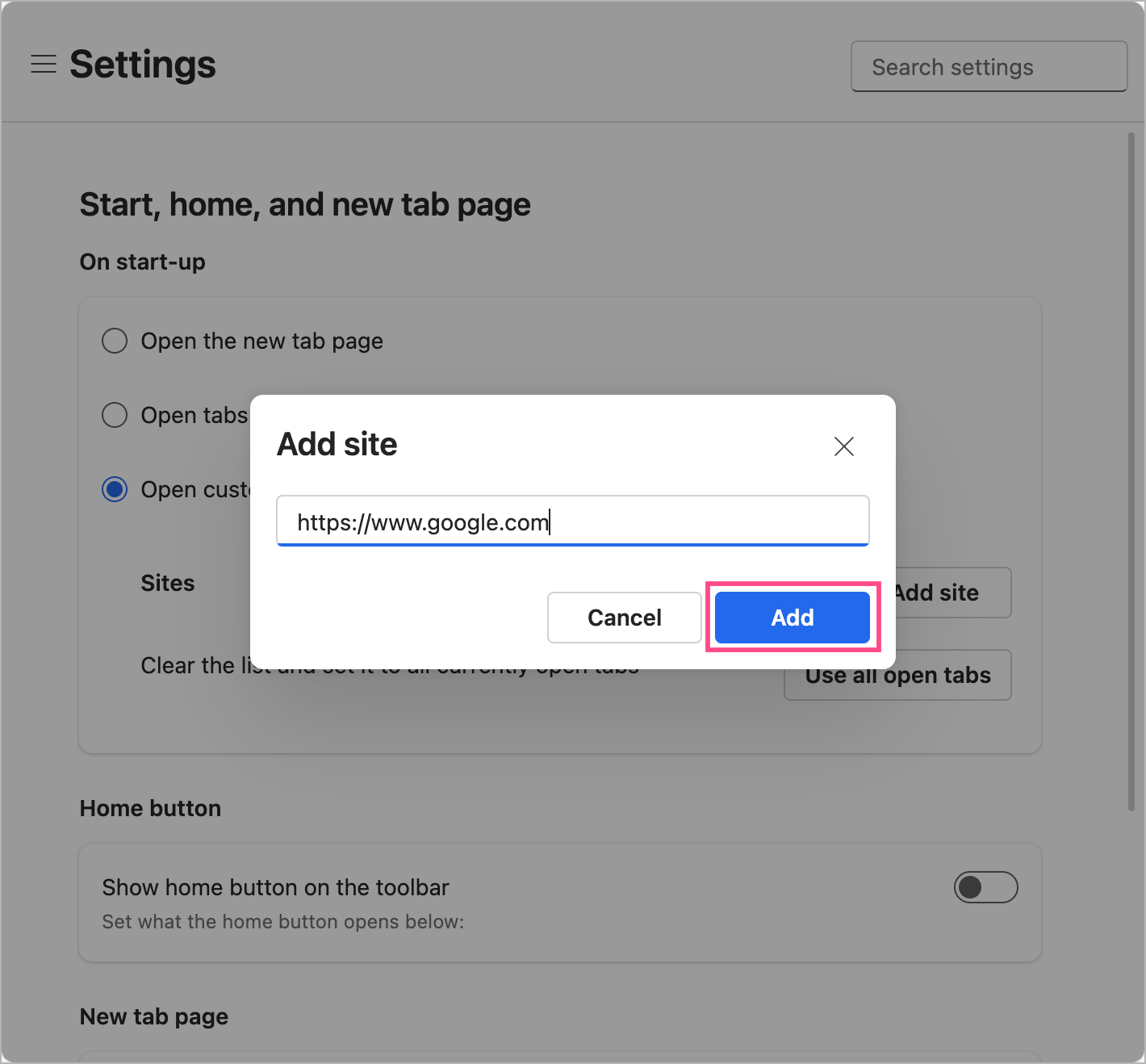The image size is (1146, 1064).
Task: Close the Add site dialog
Action: [843, 446]
